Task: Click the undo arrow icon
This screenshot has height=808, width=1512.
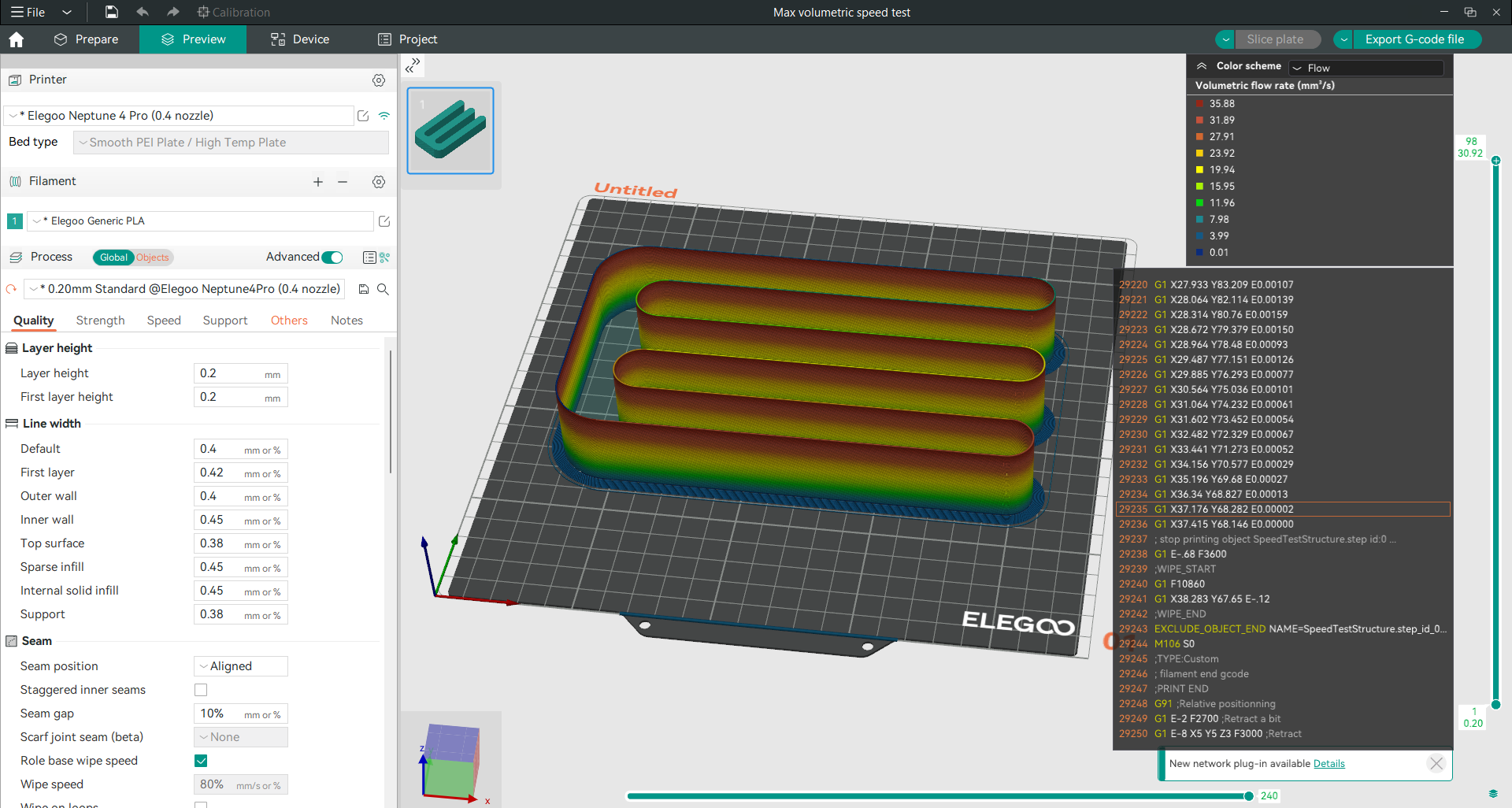Action: coord(143,12)
